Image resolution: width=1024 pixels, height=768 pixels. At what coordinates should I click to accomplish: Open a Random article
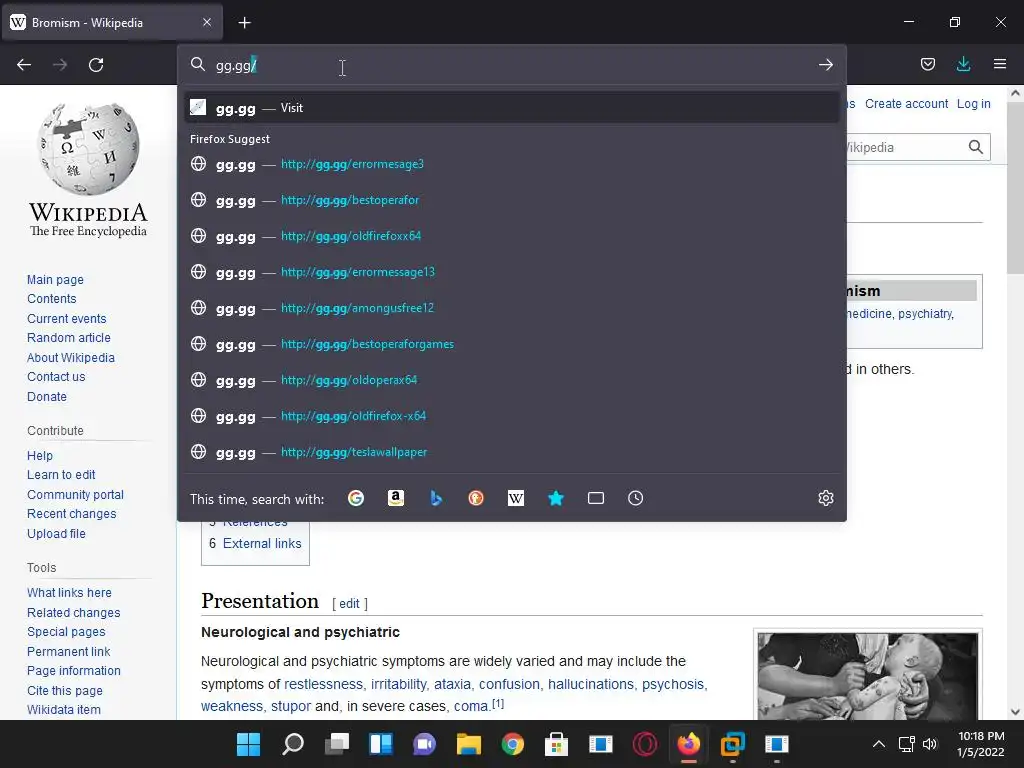point(69,338)
